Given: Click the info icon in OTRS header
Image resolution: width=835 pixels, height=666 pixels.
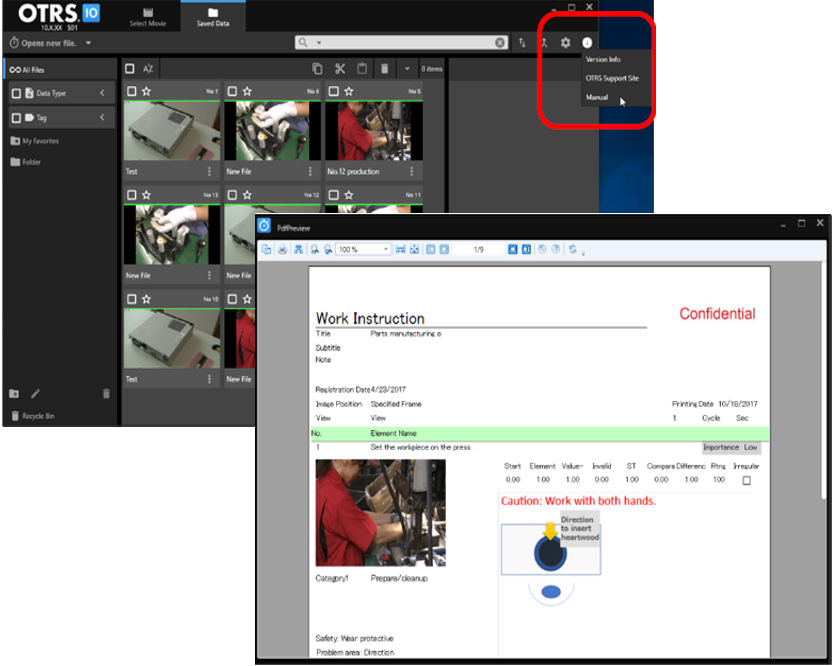Looking at the screenshot, I should tap(587, 43).
